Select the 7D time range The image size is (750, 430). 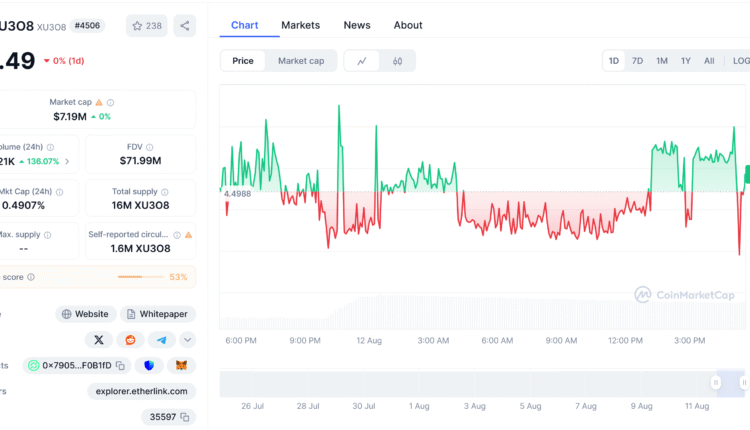637,61
